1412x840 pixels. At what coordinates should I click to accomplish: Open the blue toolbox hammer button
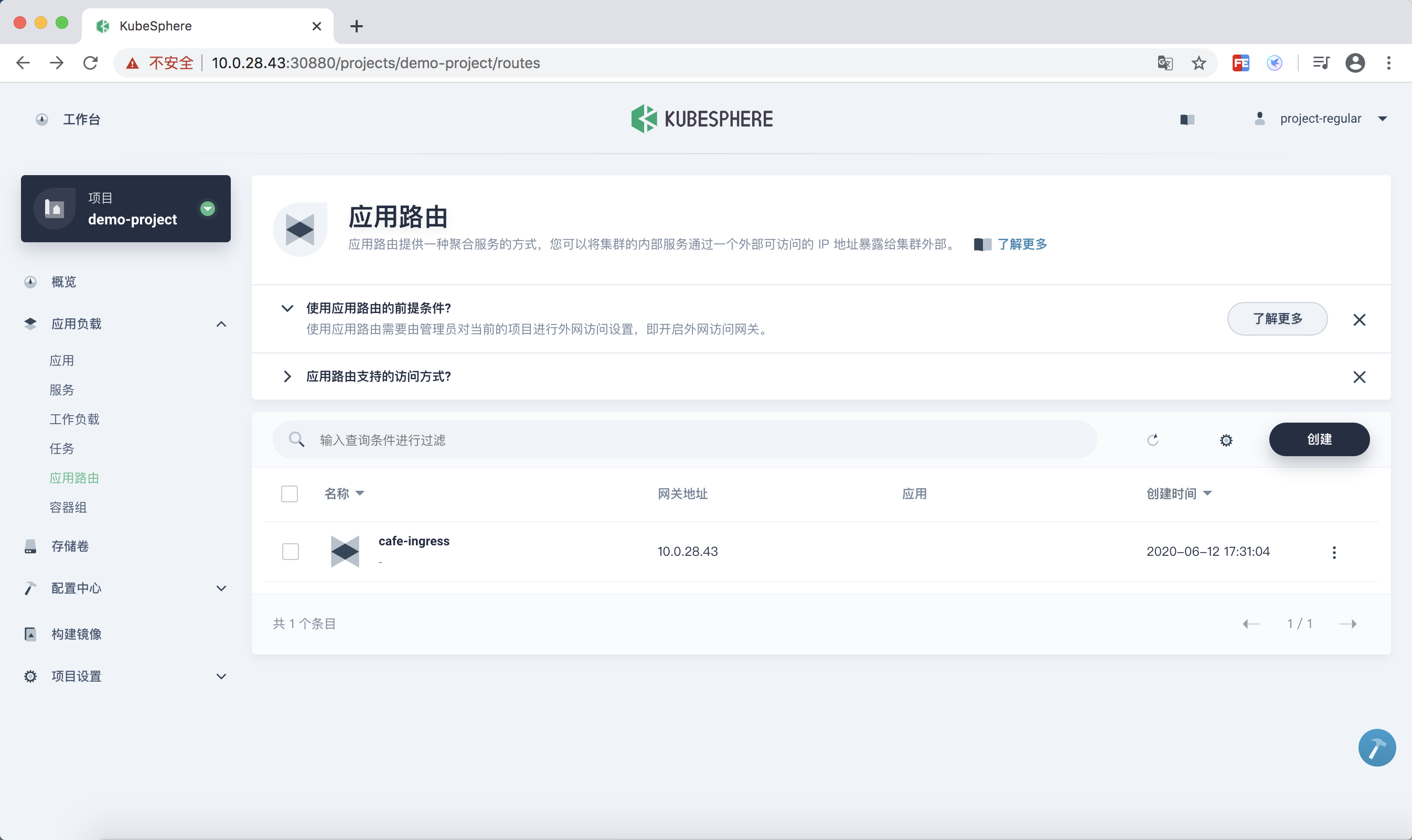1376,747
